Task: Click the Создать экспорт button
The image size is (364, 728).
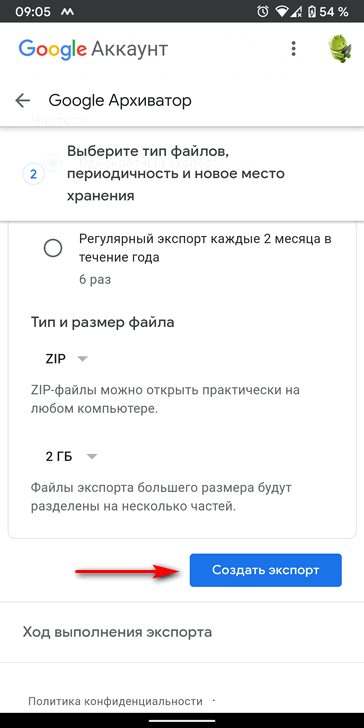Action: [266, 570]
